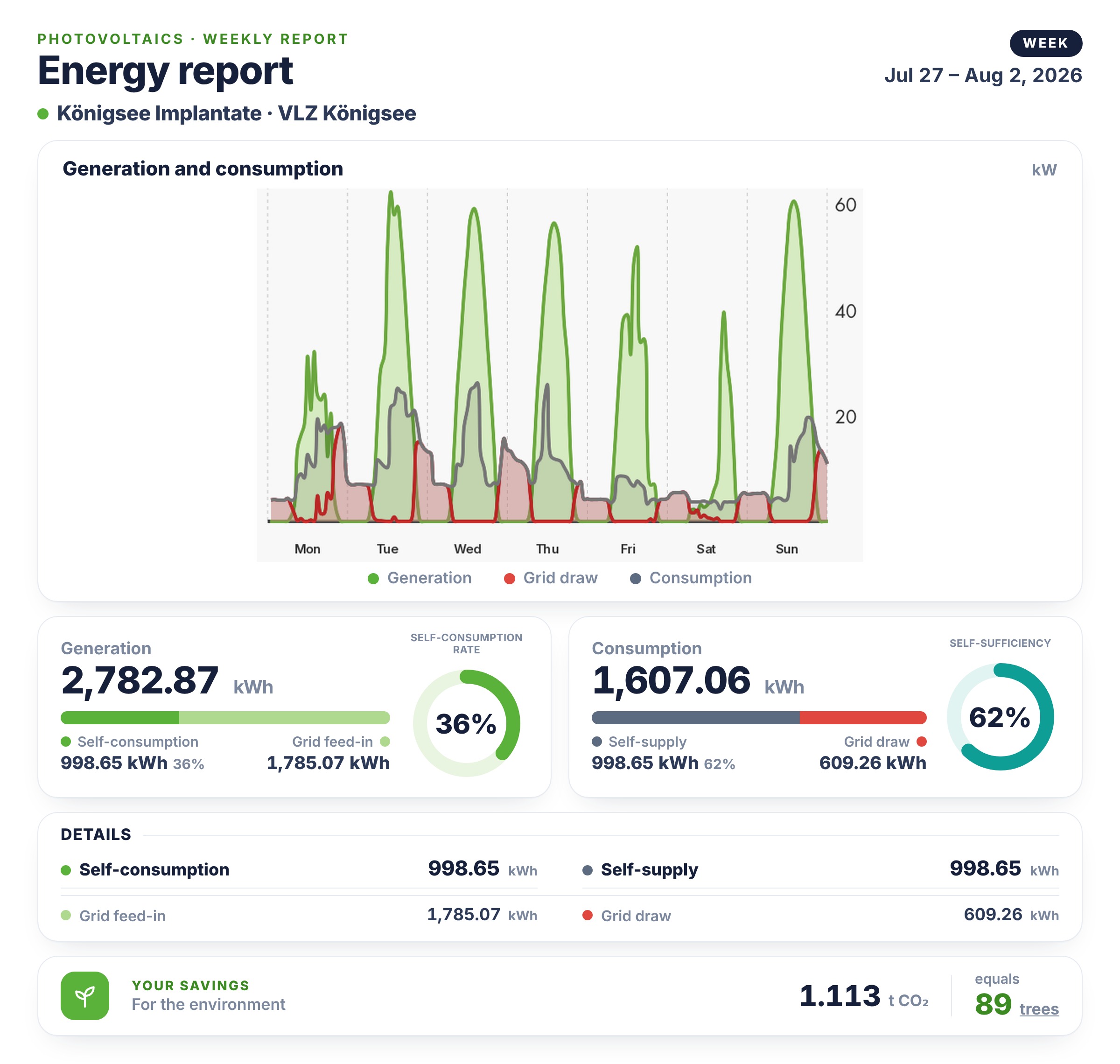
Task: Click the 2,782.87 kWh generation total
Action: (x=167, y=681)
